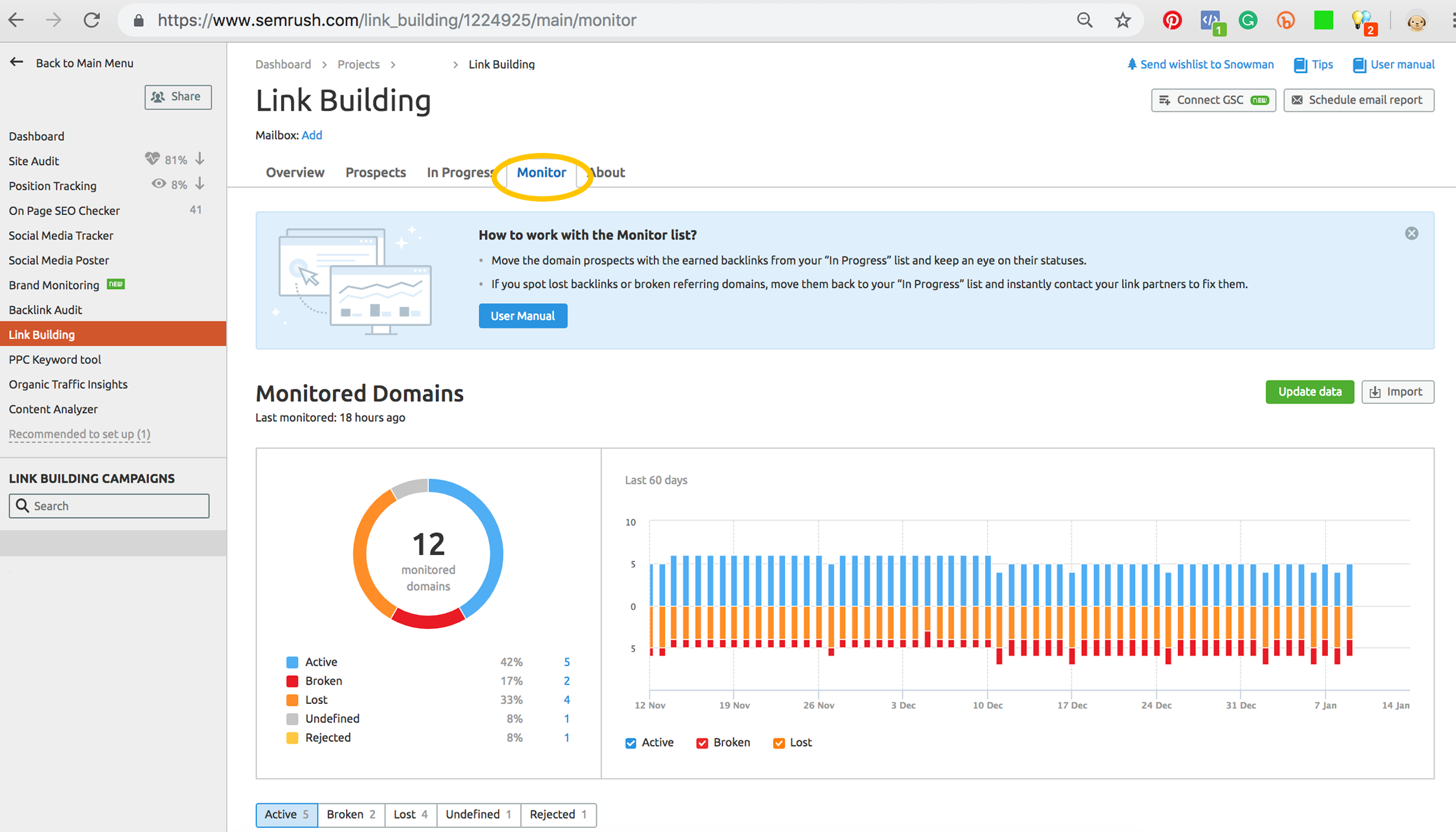Click the green Update data button
Viewport: 1456px width, 832px height.
tap(1309, 392)
